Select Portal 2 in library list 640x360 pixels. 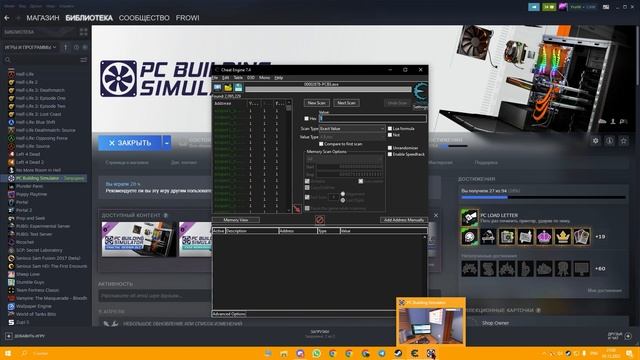[24, 210]
